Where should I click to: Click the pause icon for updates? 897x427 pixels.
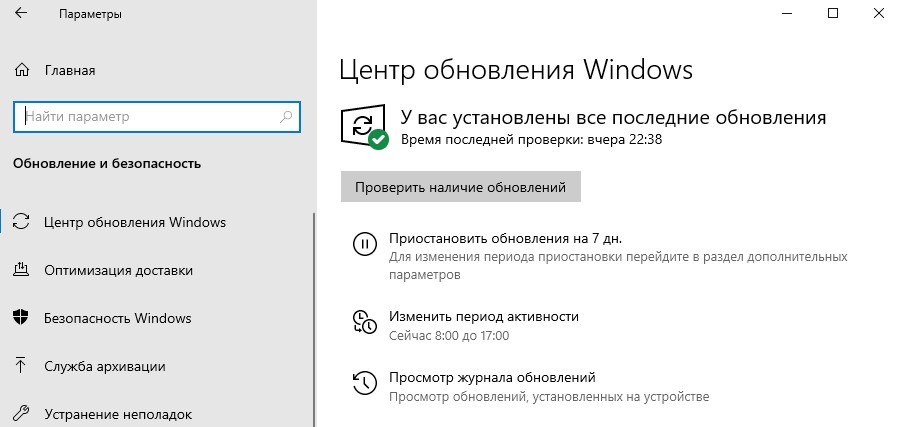click(x=364, y=244)
